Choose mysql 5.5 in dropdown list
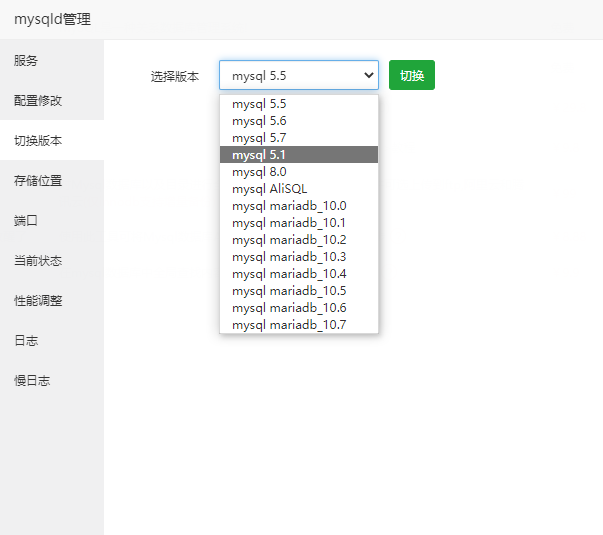The image size is (603, 535). [299, 104]
